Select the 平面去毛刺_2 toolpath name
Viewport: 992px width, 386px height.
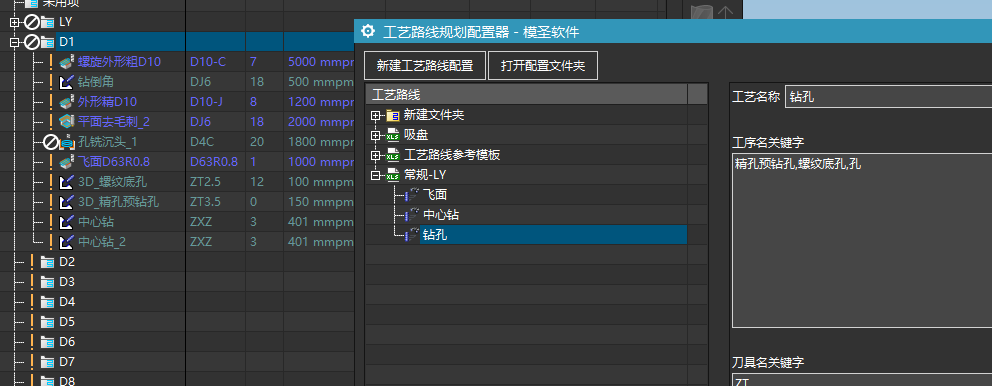pyautogui.click(x=114, y=122)
